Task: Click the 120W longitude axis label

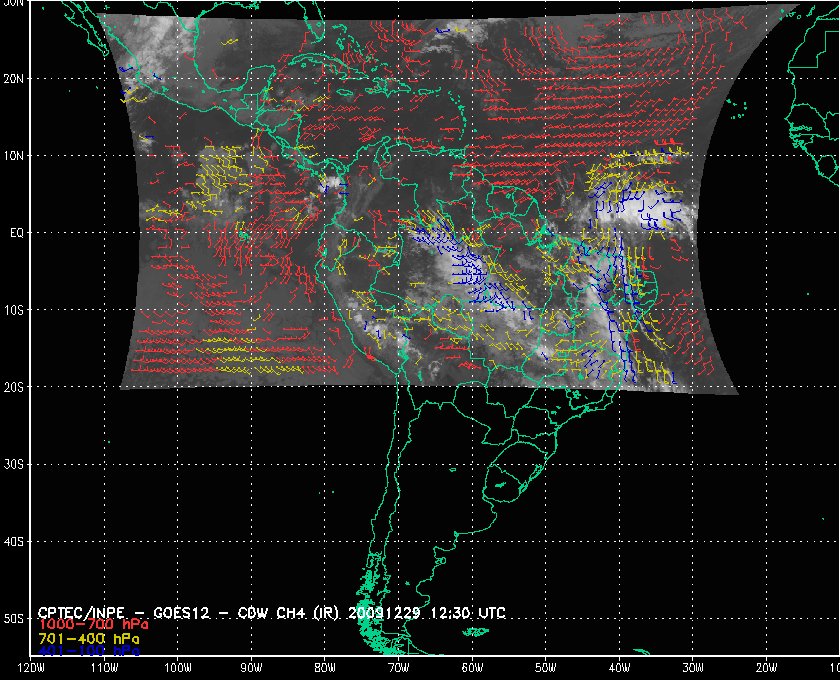Action: [x=31, y=669]
